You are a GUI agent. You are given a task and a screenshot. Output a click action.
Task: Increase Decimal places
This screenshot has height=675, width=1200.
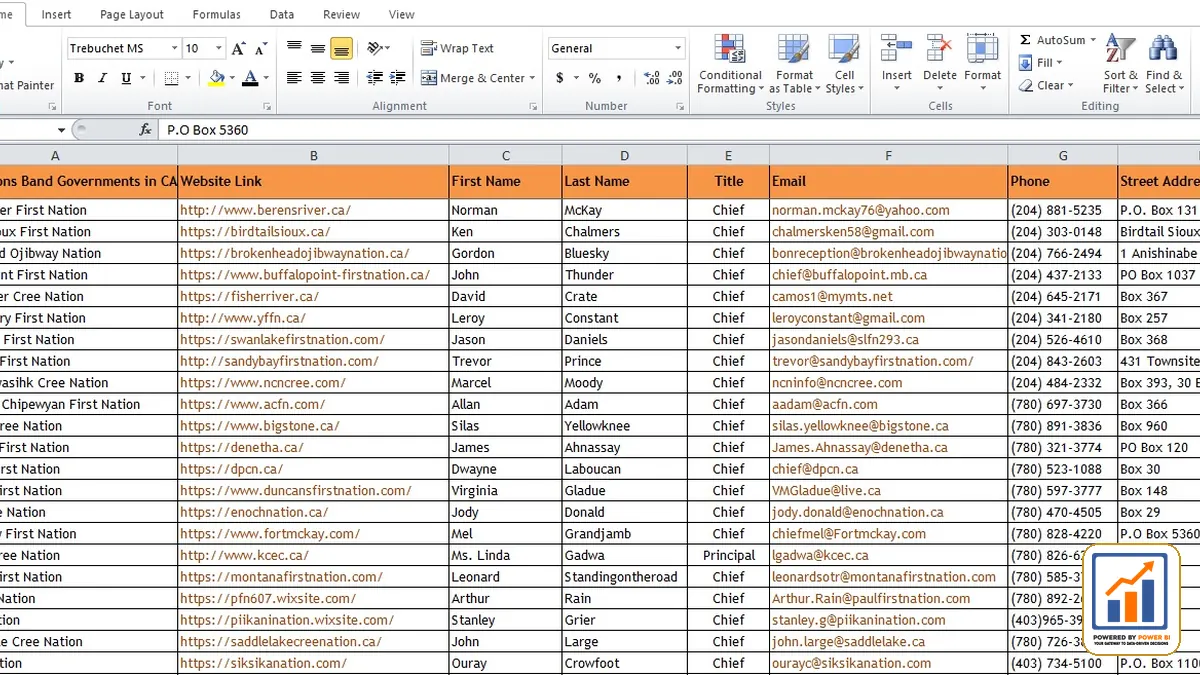coord(652,78)
